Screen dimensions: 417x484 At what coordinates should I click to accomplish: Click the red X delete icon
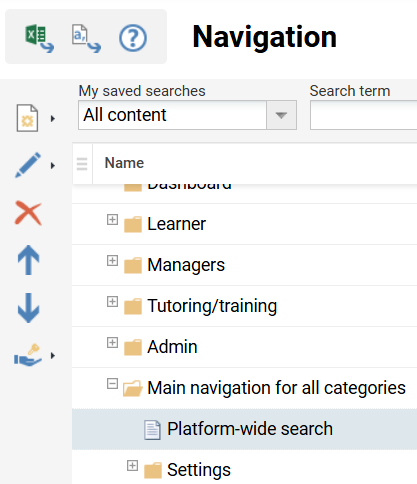point(28,213)
